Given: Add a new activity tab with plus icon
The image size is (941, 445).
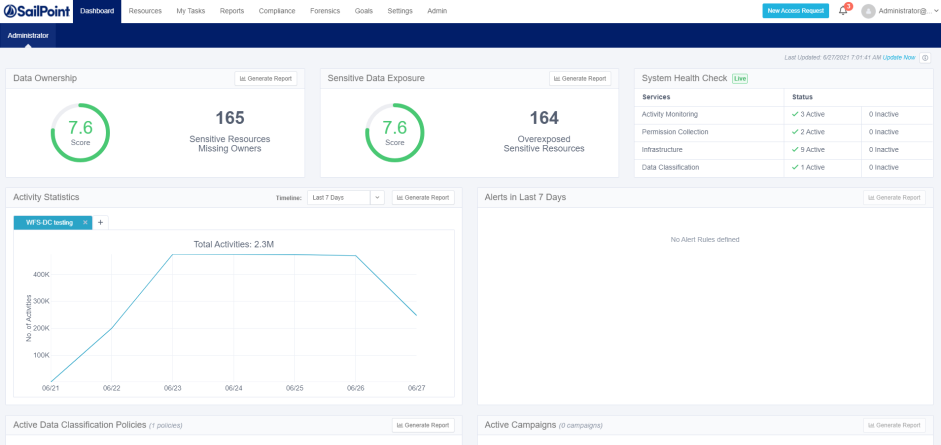Looking at the screenshot, I should click(100, 222).
